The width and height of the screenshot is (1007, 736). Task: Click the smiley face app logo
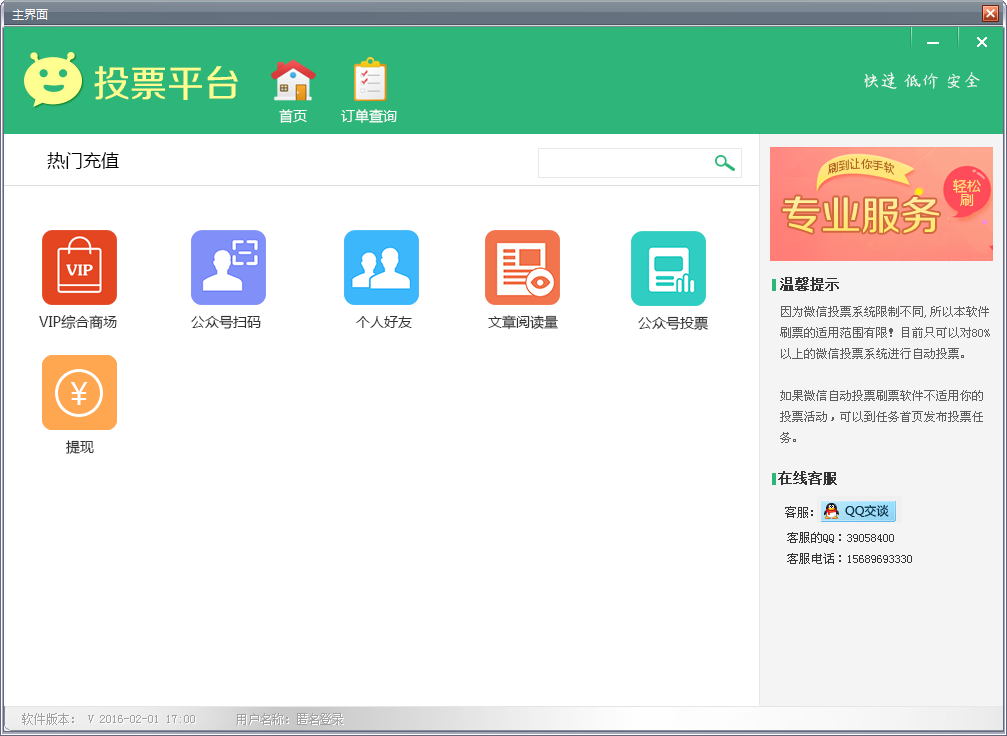[x=53, y=80]
